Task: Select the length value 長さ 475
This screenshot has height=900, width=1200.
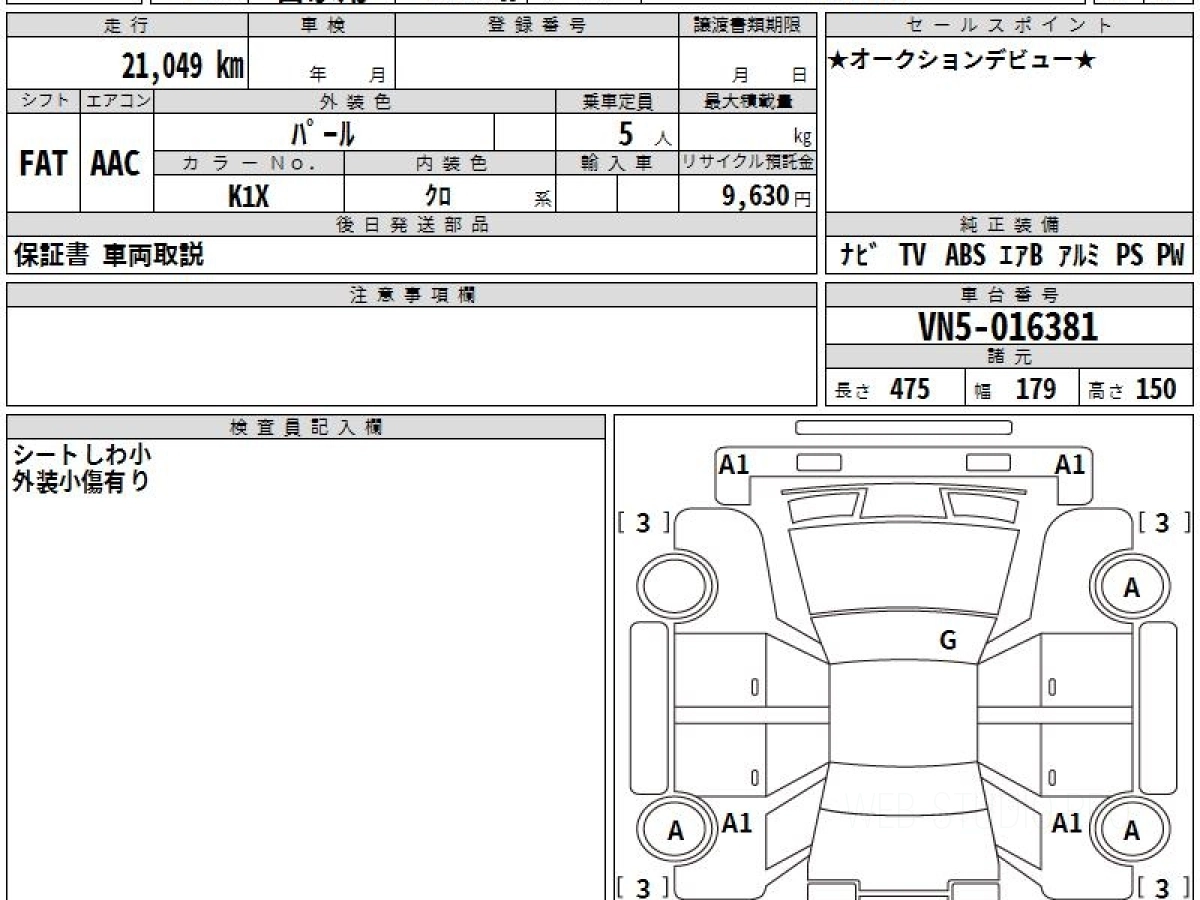Action: coord(882,389)
